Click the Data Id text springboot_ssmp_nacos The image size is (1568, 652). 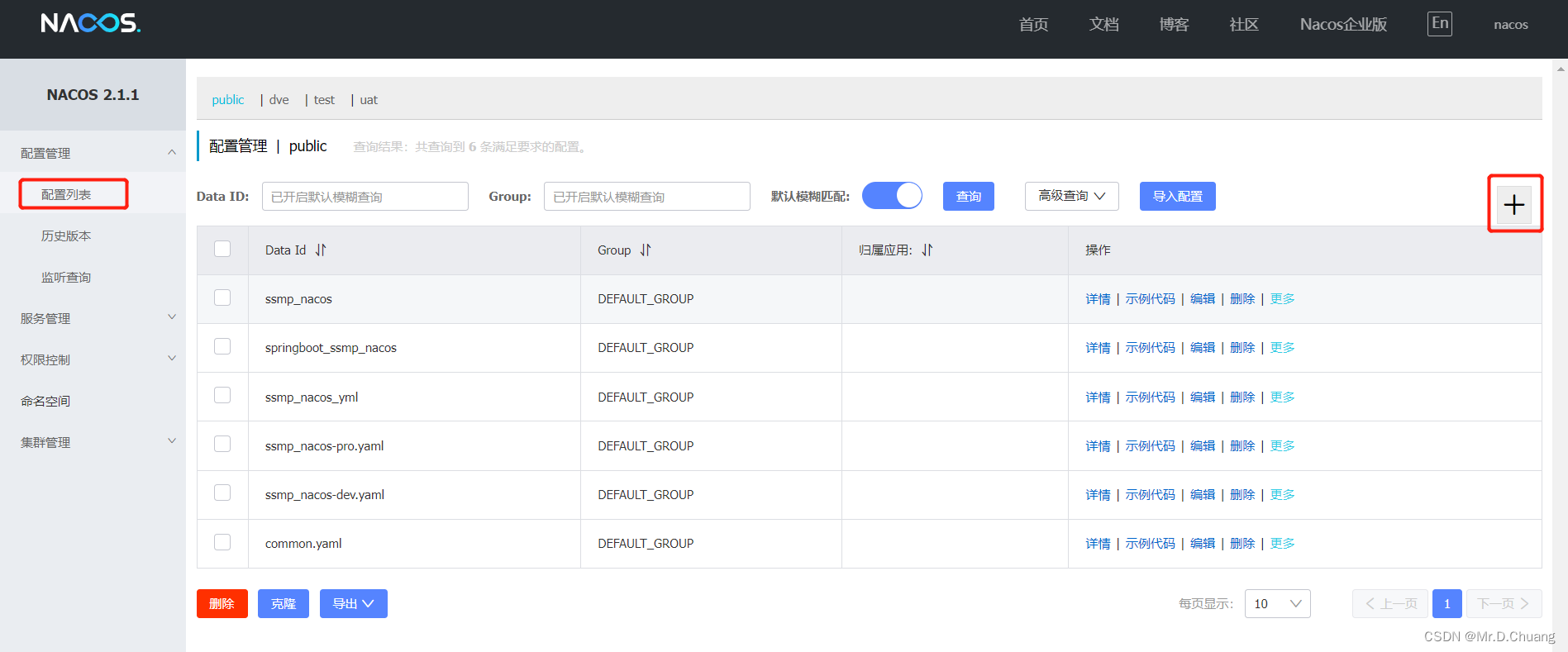(x=331, y=347)
